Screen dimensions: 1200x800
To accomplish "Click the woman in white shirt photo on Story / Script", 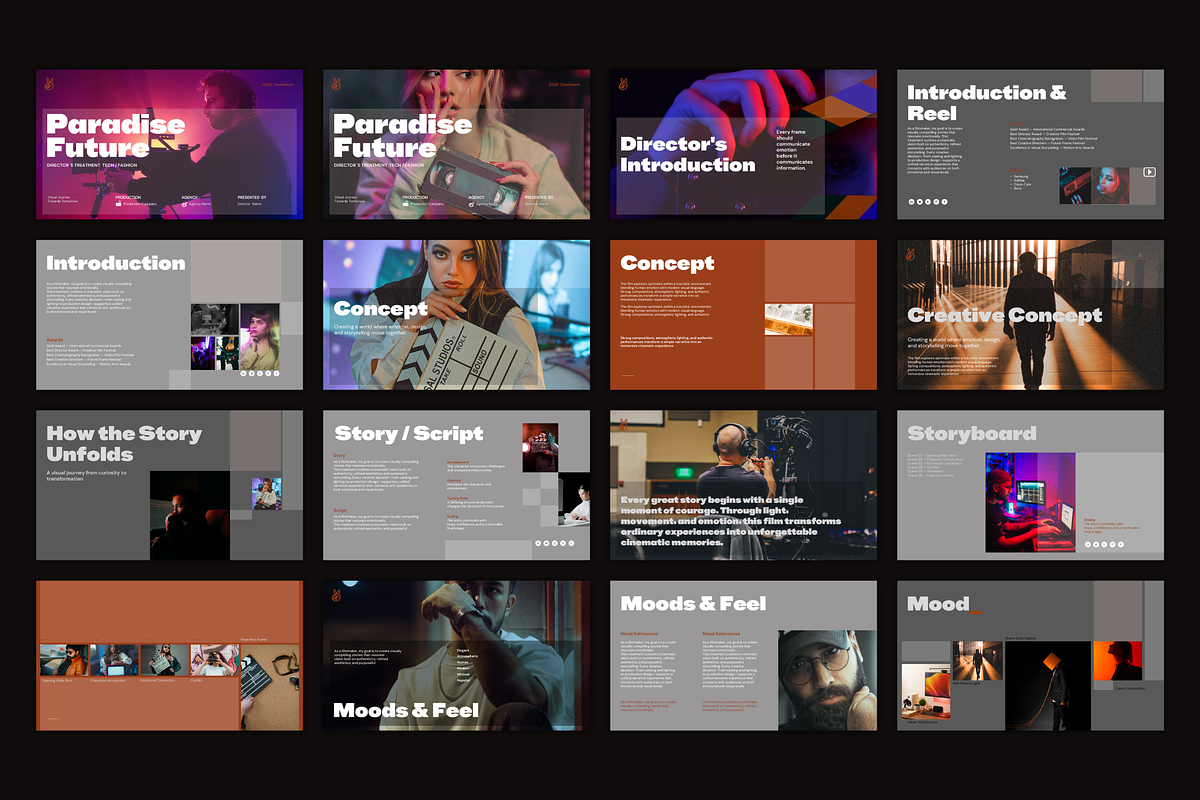I will [x=574, y=499].
